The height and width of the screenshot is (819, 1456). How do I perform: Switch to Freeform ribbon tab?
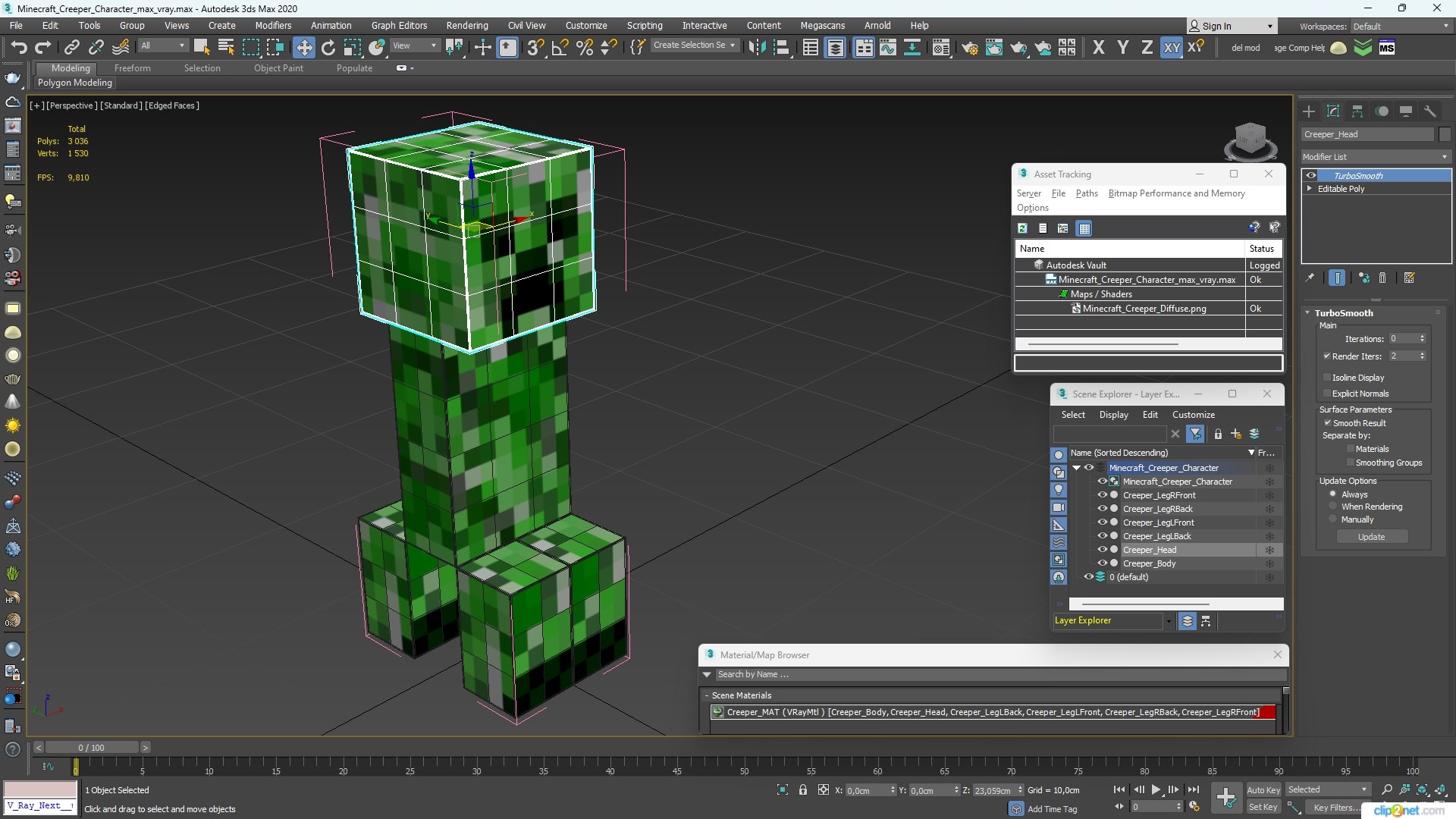click(133, 68)
